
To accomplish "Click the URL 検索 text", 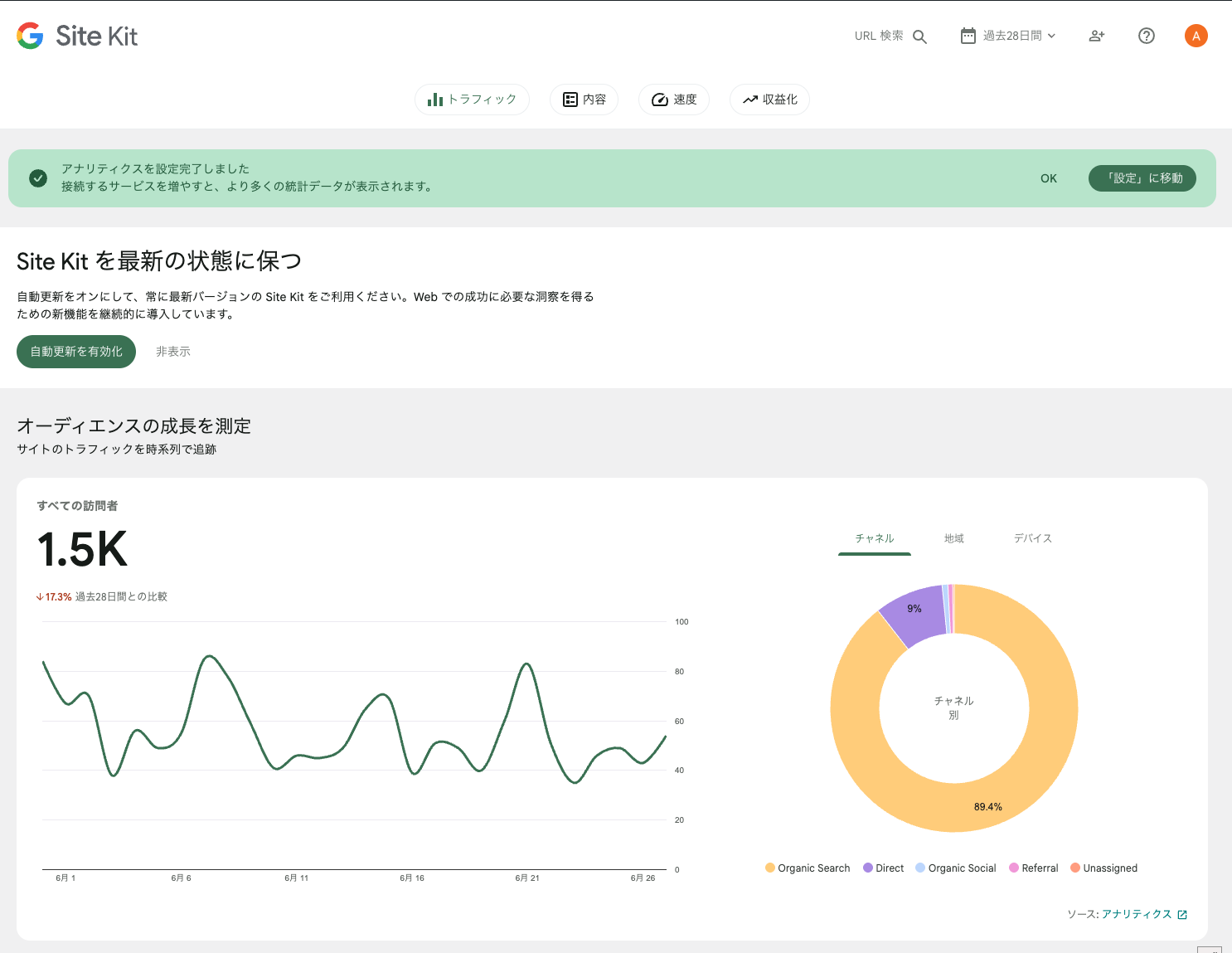I will point(879,36).
